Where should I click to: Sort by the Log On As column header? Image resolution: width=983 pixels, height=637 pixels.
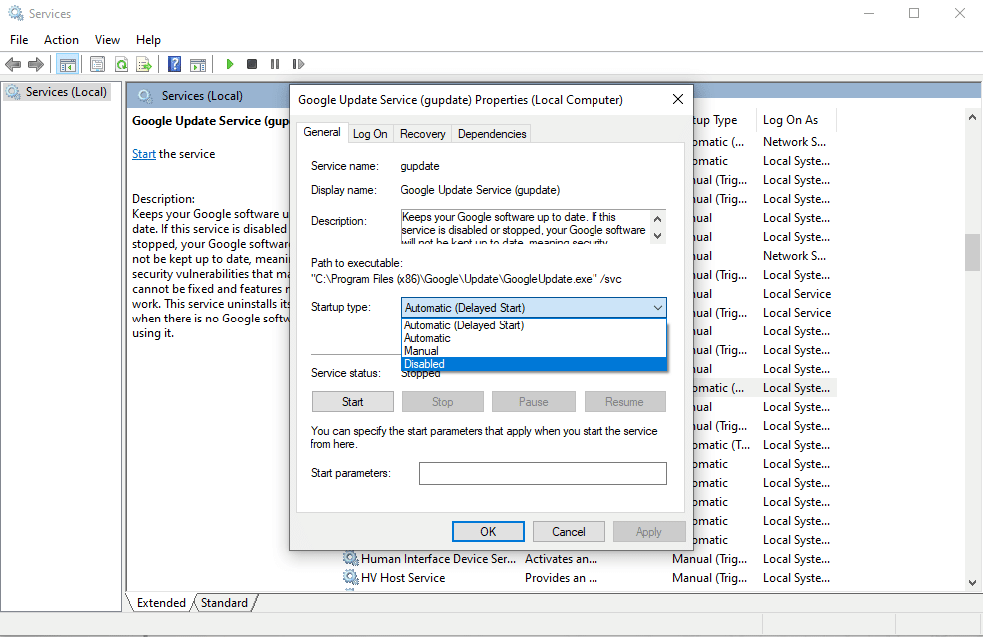pyautogui.click(x=796, y=120)
